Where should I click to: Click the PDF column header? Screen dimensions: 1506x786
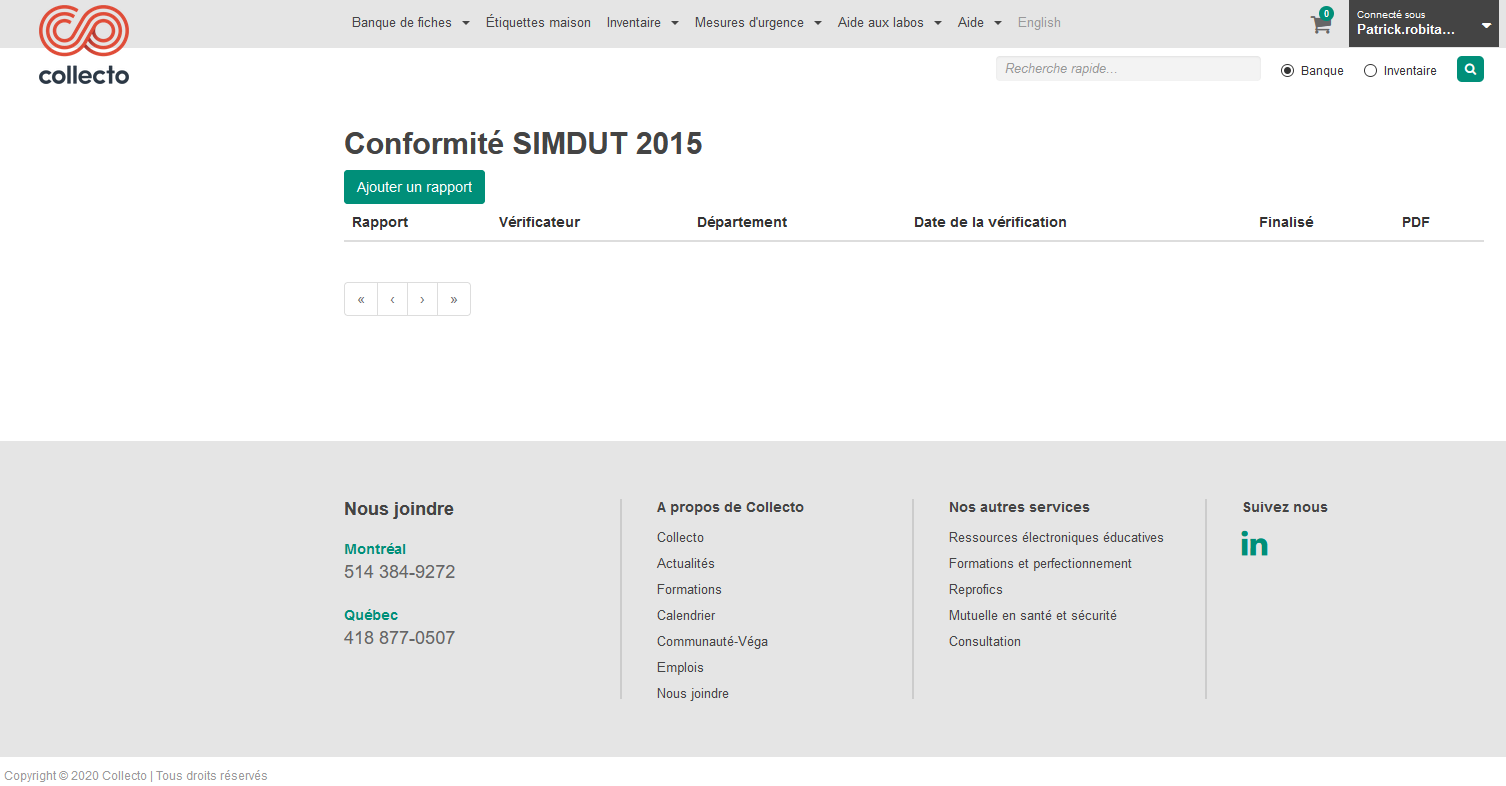(1416, 222)
